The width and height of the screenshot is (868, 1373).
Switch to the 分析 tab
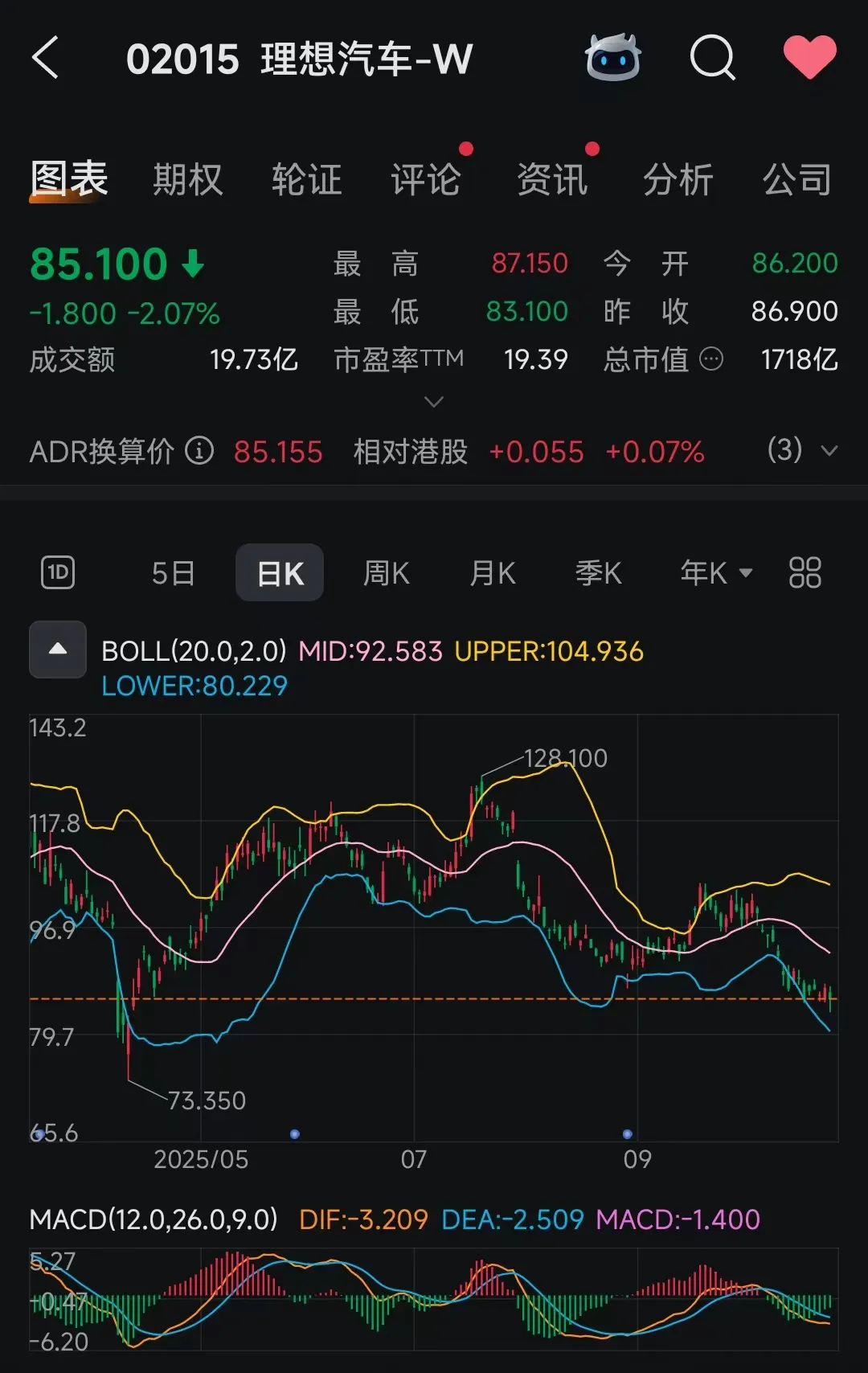click(678, 178)
